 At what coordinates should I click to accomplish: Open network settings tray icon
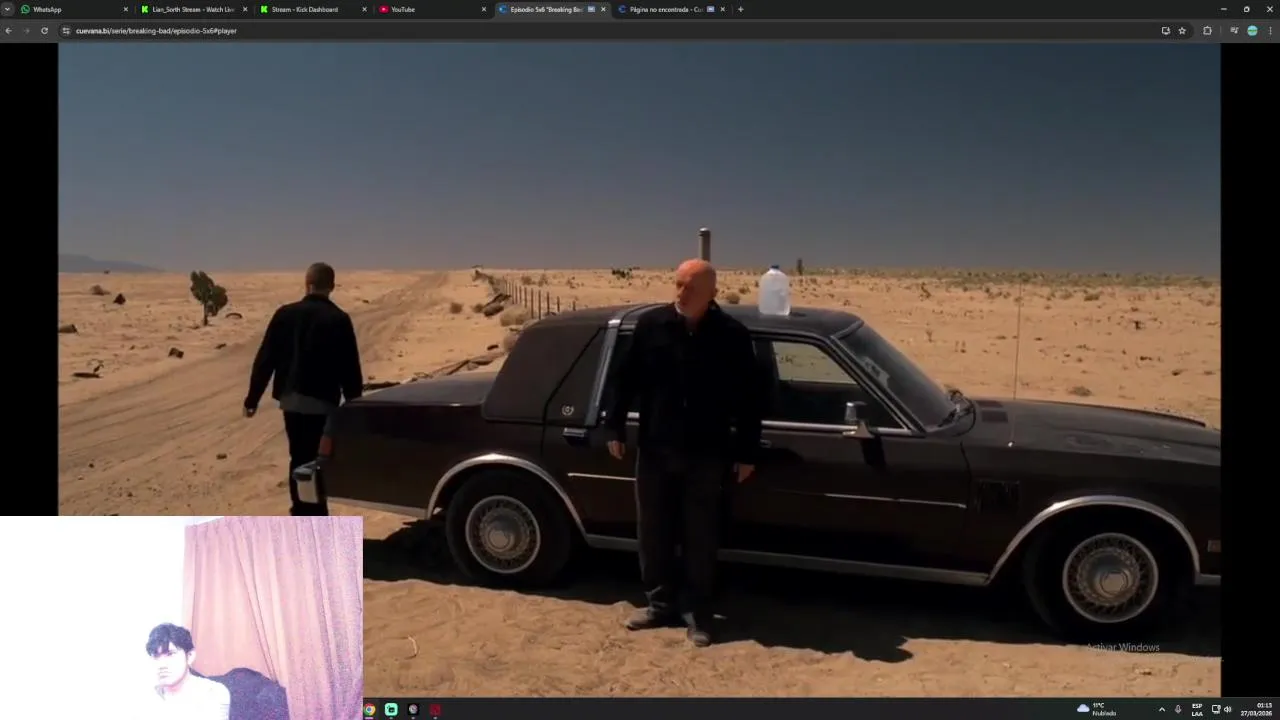pos(1216,709)
